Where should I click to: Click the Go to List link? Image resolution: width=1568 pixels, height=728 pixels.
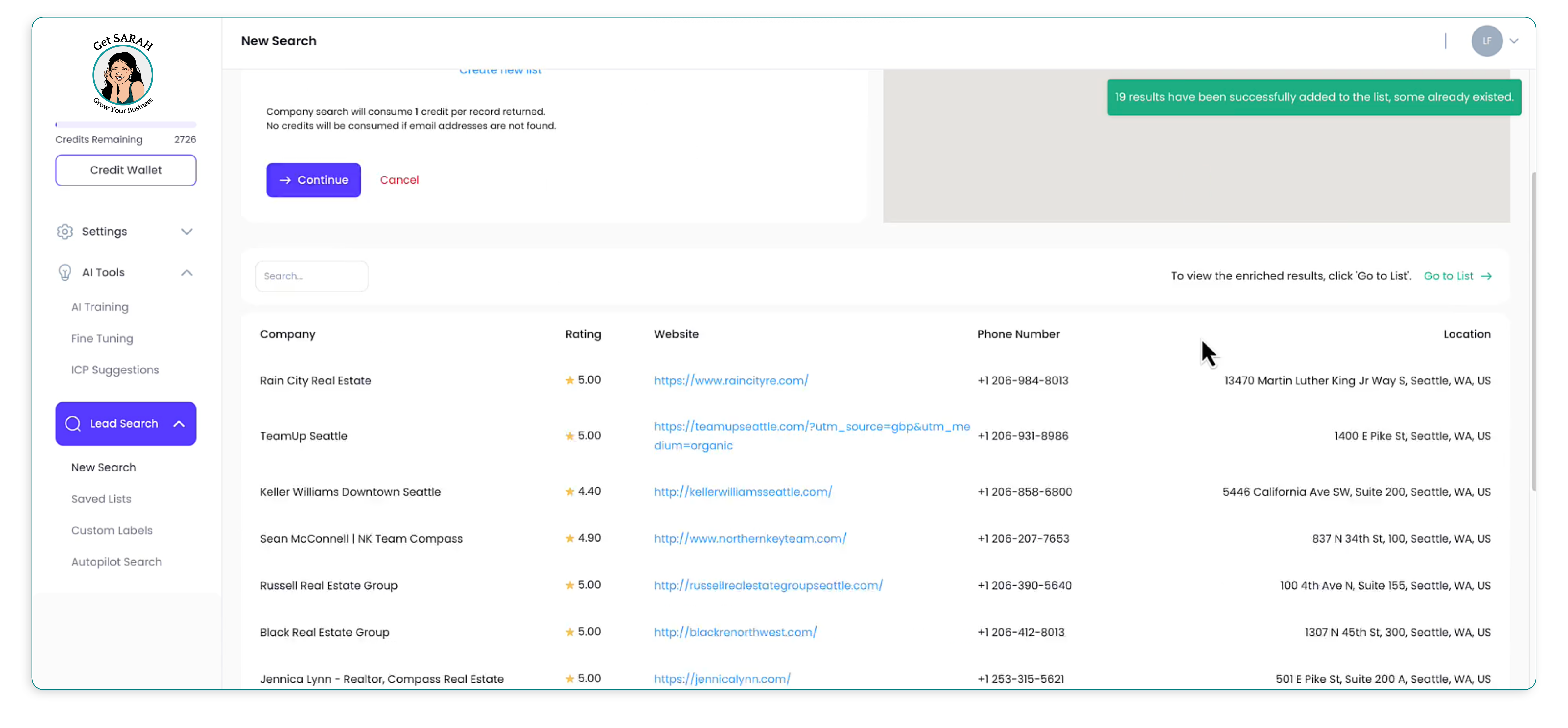(1449, 276)
